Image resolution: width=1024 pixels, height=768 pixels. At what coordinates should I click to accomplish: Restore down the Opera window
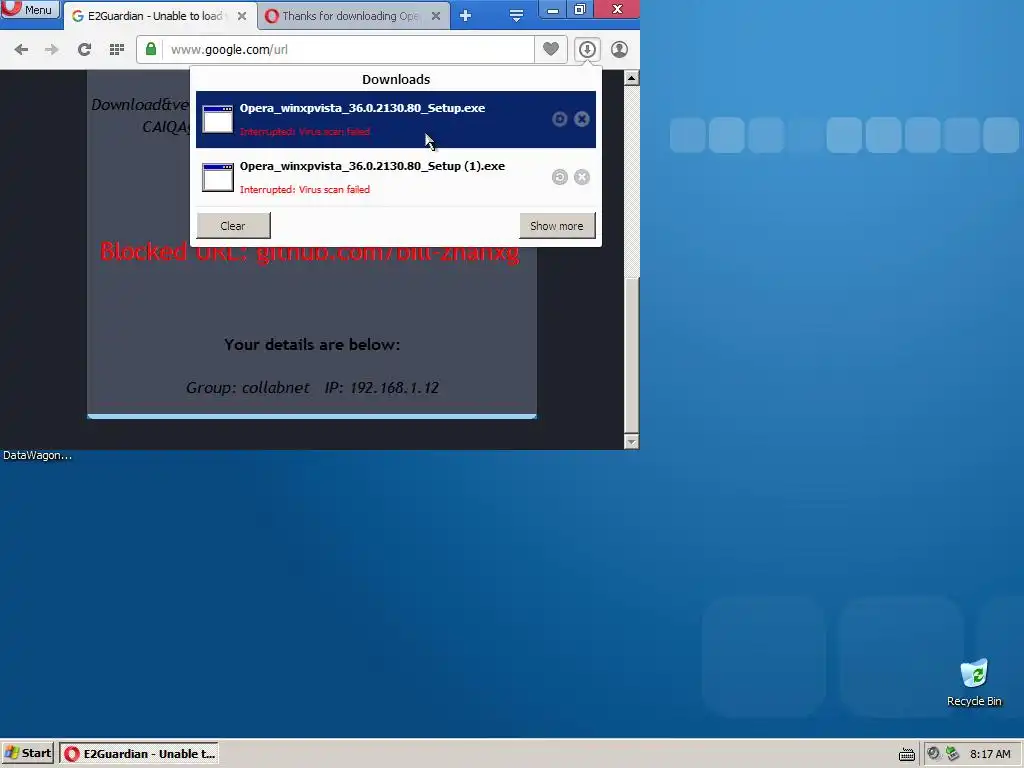pos(579,9)
